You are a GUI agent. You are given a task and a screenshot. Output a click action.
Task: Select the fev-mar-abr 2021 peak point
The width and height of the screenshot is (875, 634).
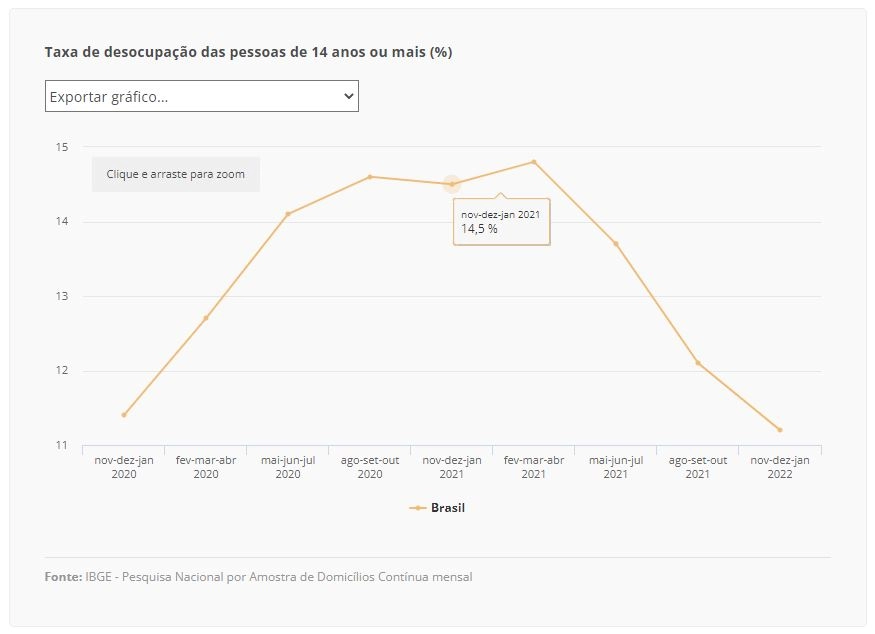534,162
